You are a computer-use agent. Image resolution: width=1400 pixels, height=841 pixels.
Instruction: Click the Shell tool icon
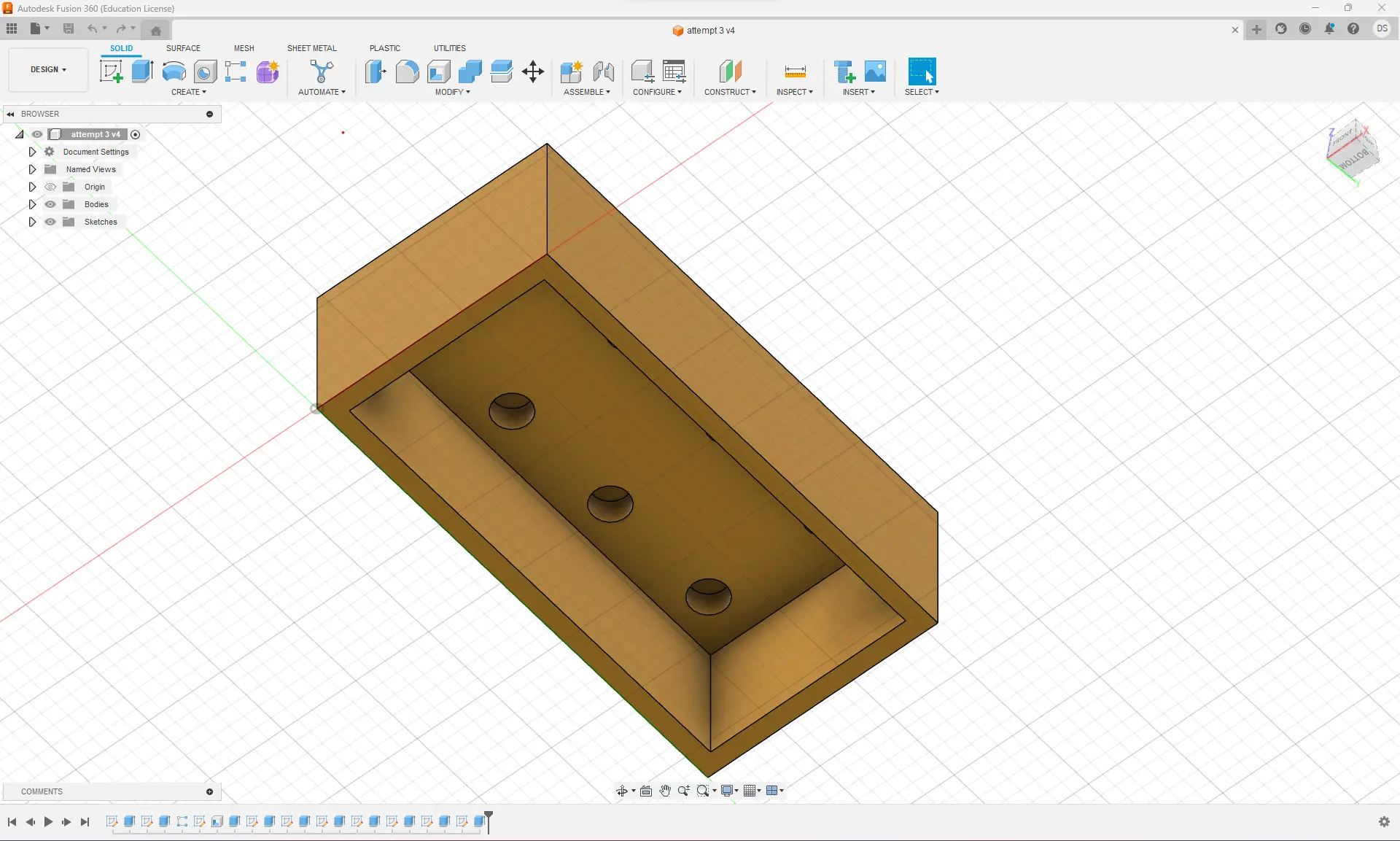tap(438, 71)
